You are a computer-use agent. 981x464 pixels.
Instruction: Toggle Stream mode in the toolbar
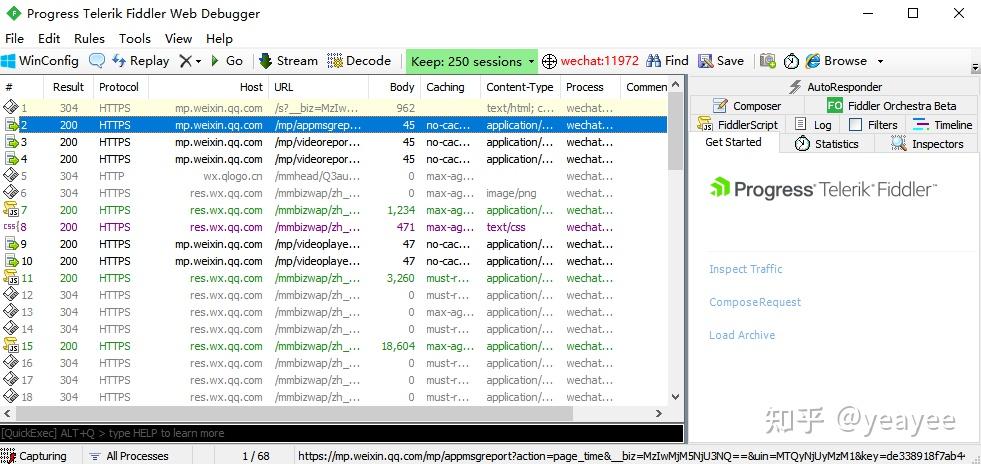coord(288,61)
